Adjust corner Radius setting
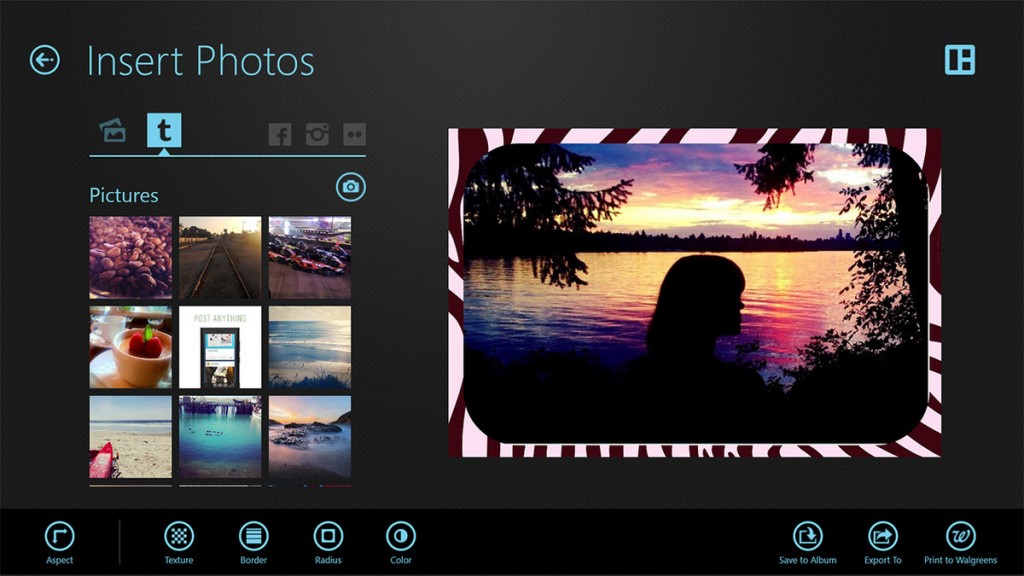This screenshot has width=1024, height=576. [328, 536]
